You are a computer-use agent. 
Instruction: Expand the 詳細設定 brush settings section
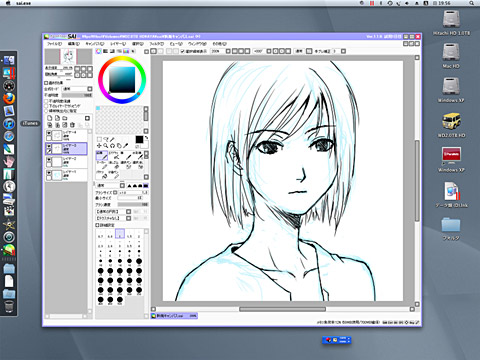click(97, 225)
